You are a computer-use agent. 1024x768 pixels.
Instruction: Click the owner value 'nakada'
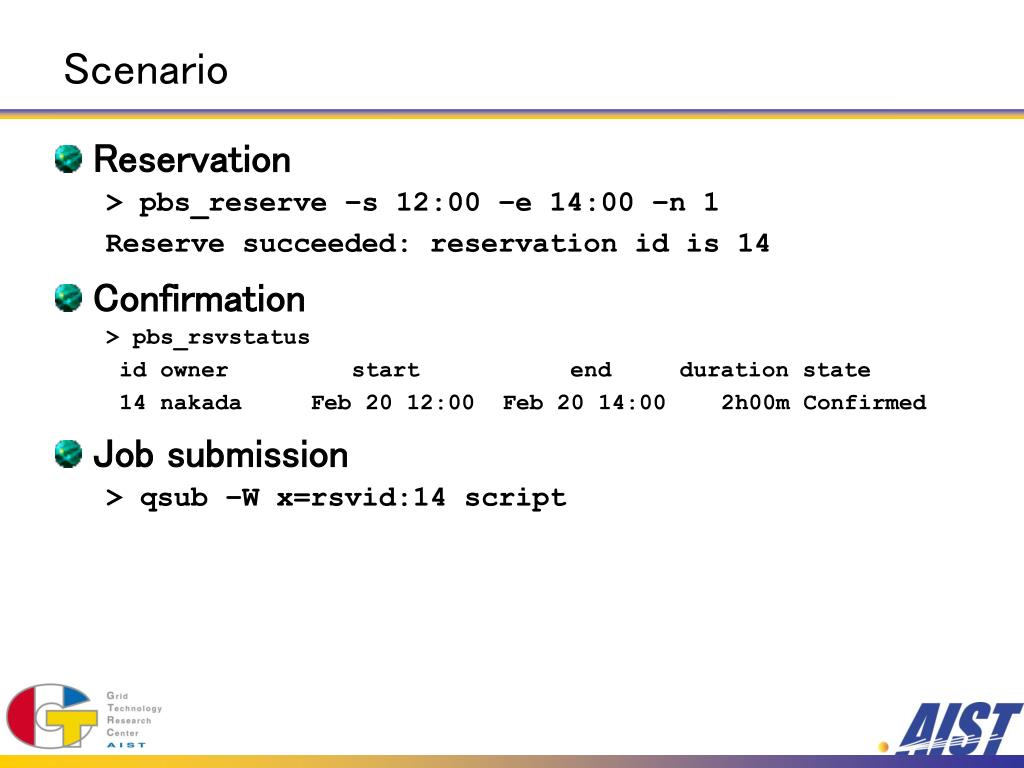click(x=200, y=402)
